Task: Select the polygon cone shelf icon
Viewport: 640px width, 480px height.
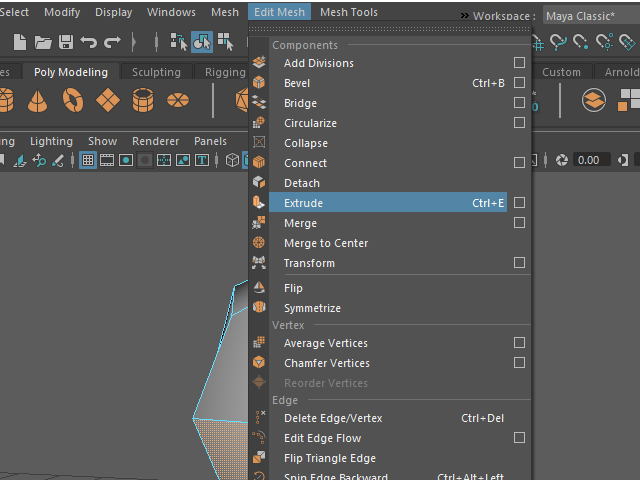Action: (37, 101)
